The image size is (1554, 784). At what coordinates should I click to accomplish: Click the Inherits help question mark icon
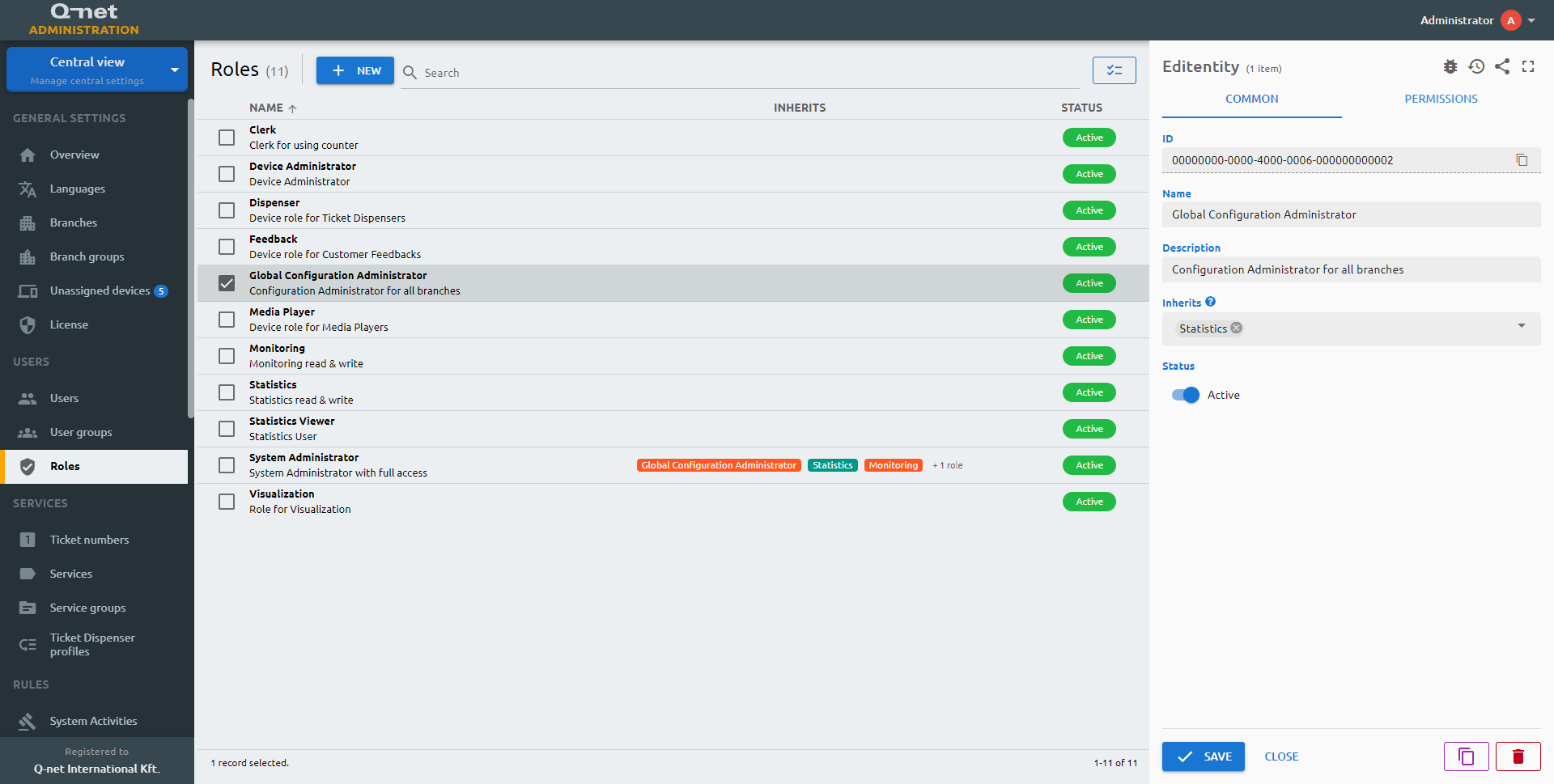pos(1211,302)
